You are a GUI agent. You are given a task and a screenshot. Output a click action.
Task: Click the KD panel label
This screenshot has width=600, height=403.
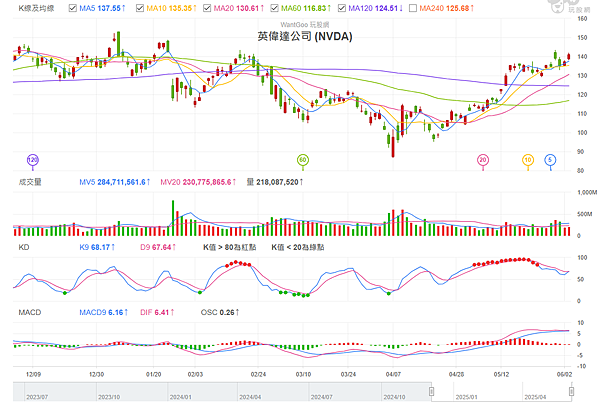pyautogui.click(x=24, y=247)
